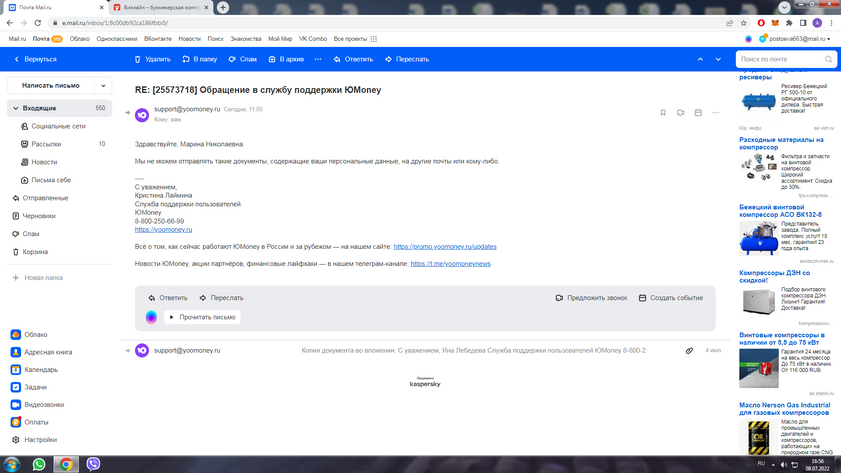Open Все проекты menu
This screenshot has height=473, width=841.
pyautogui.click(x=355, y=39)
